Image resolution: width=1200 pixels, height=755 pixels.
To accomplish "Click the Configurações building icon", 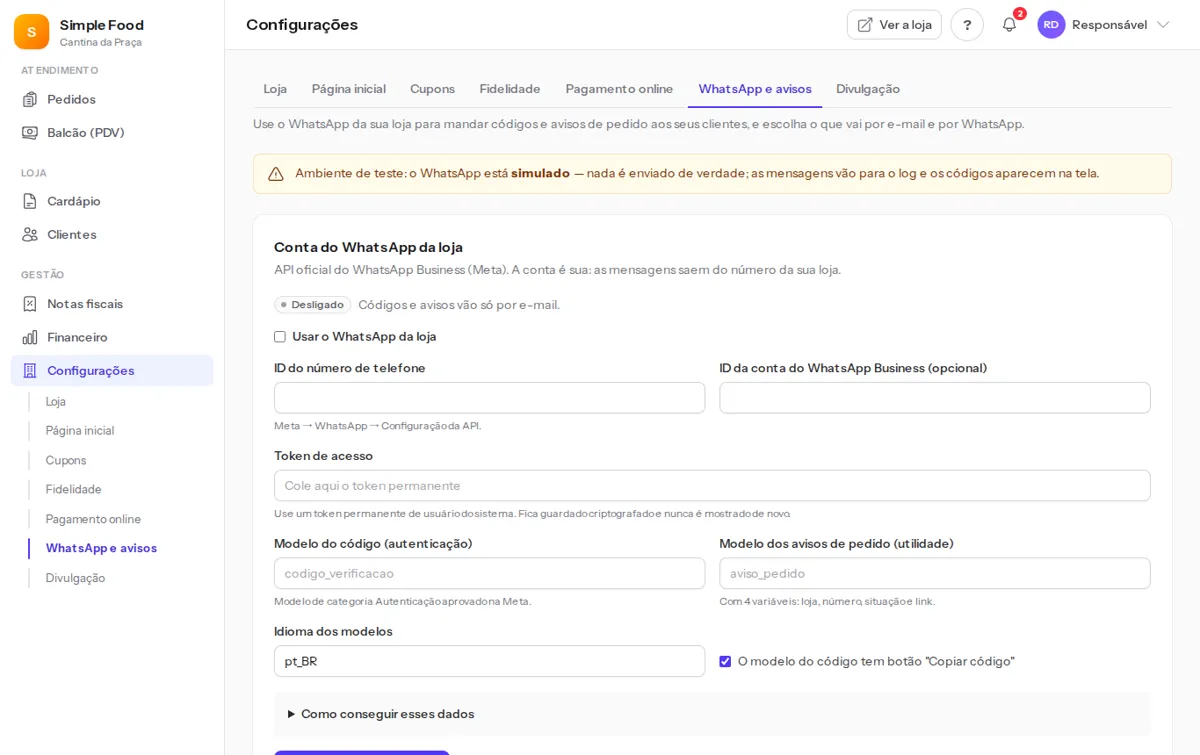I will point(30,370).
